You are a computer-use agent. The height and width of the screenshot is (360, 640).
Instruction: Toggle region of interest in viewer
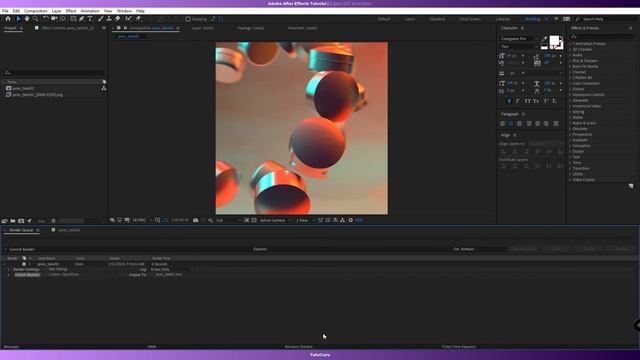(x=247, y=220)
